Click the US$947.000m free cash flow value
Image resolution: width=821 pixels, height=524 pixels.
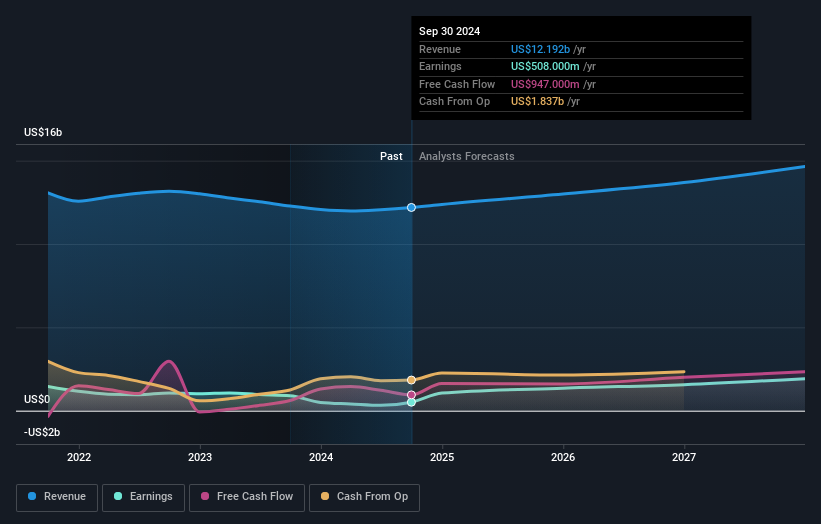click(x=545, y=84)
